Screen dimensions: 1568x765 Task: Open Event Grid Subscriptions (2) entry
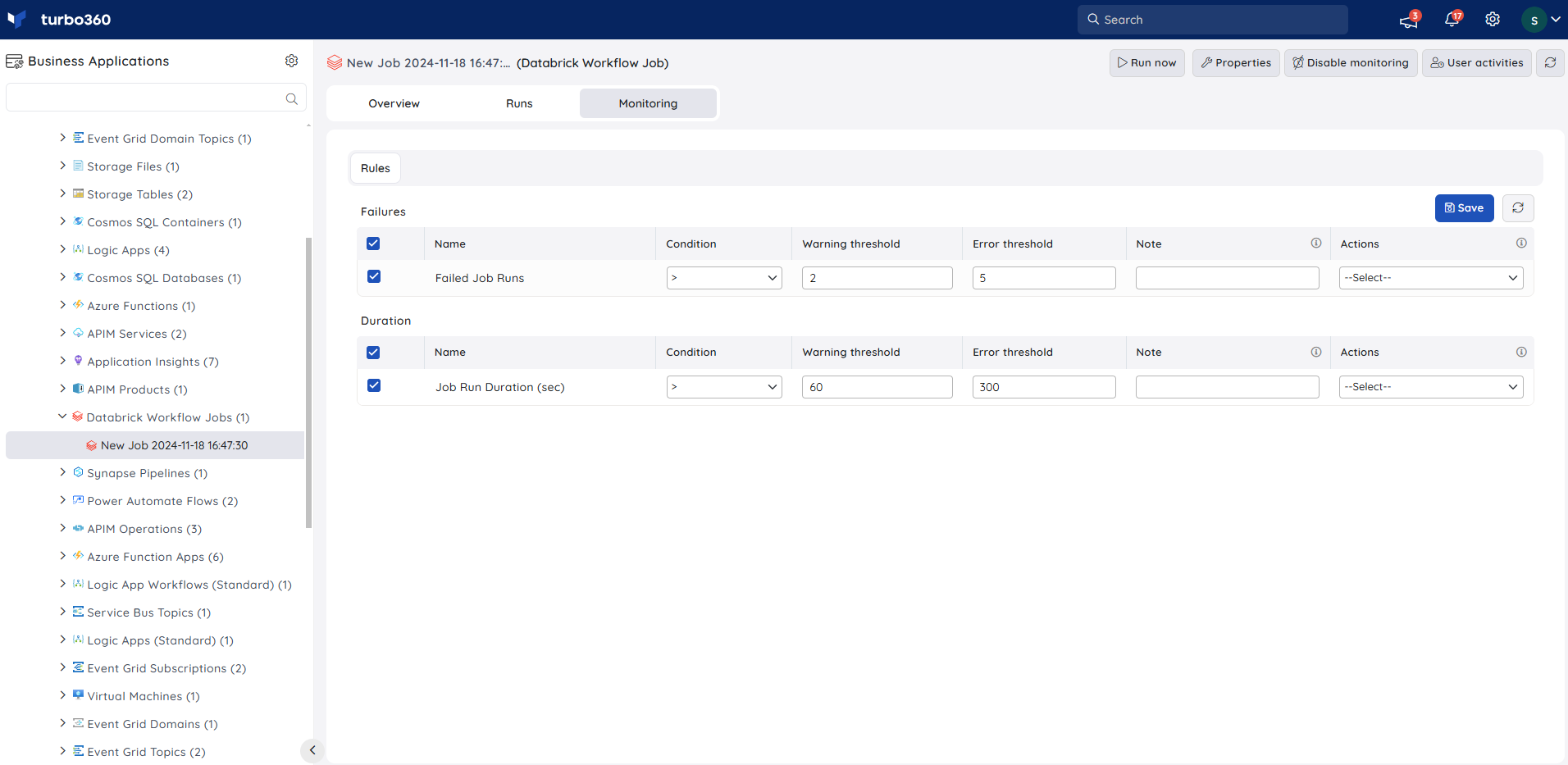point(166,668)
